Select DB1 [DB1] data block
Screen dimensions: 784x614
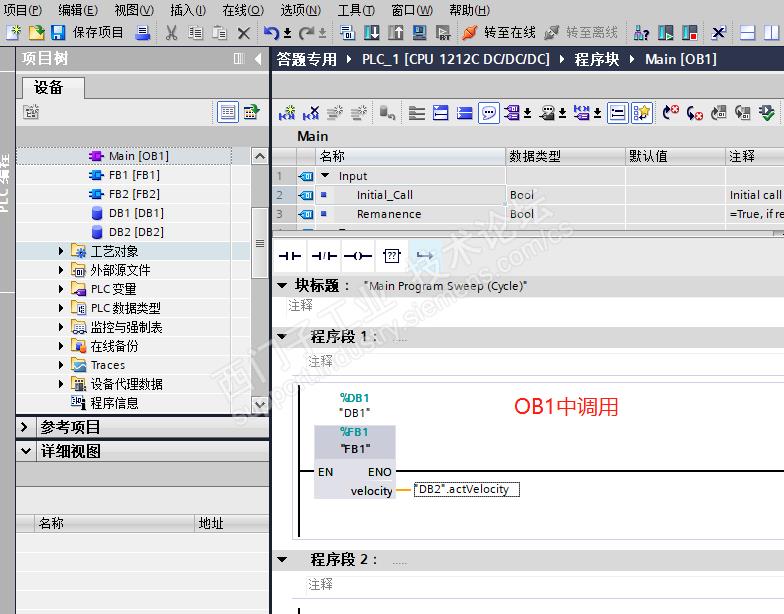136,213
